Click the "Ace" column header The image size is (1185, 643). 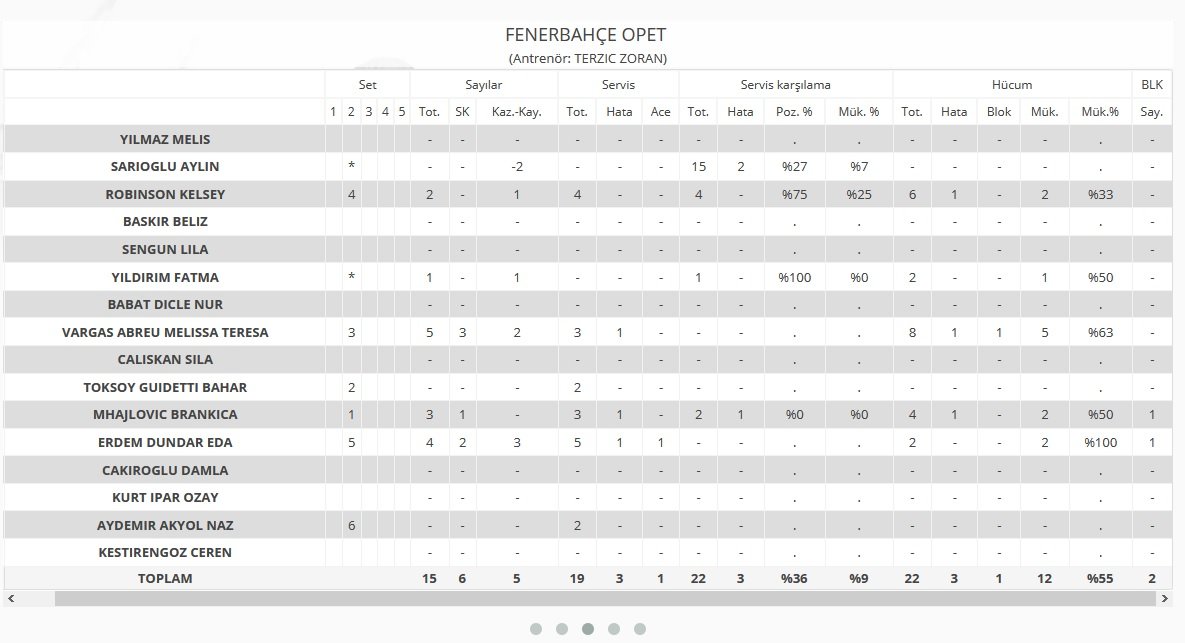(661, 112)
